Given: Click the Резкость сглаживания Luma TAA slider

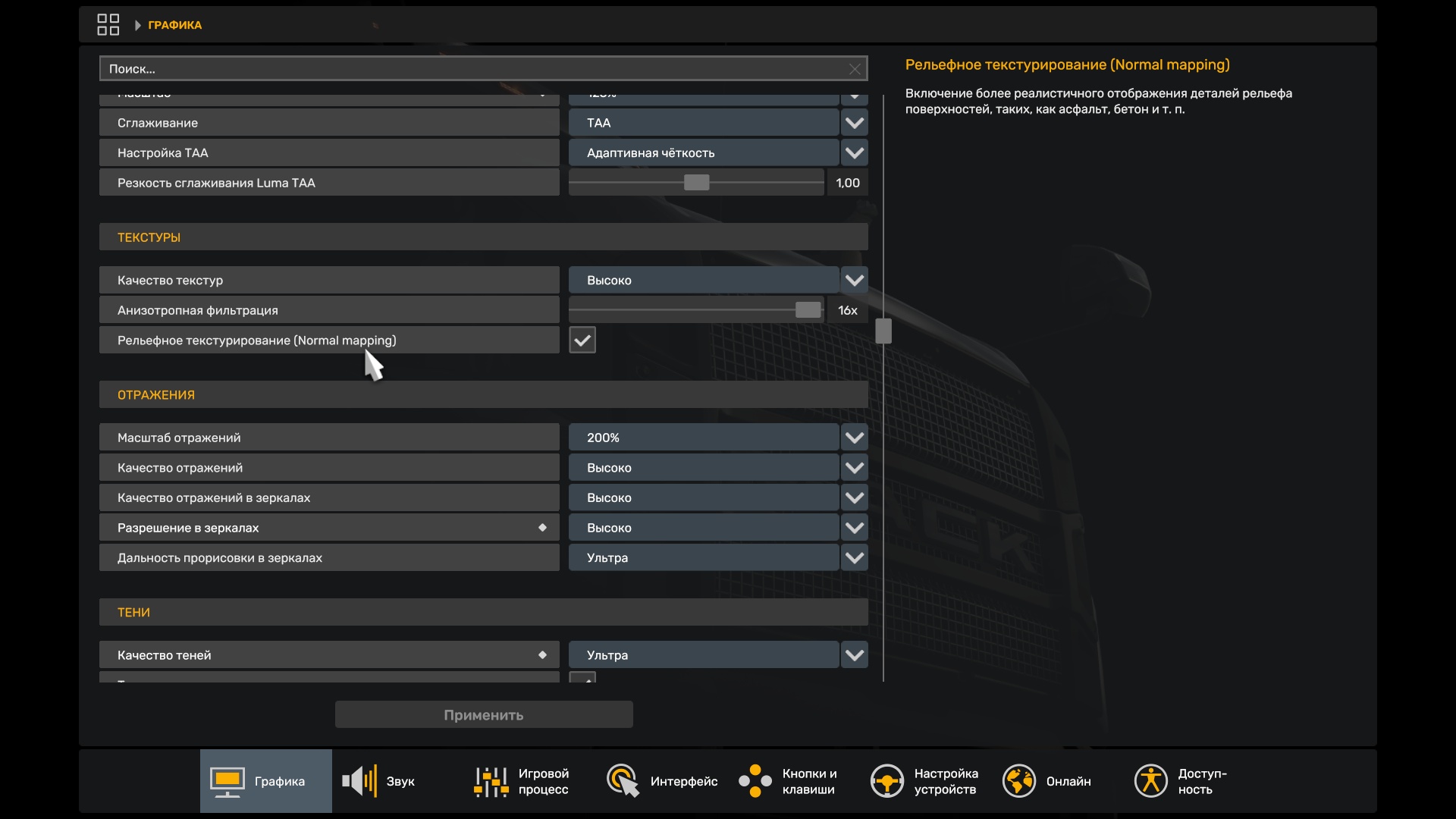Looking at the screenshot, I should tap(696, 183).
